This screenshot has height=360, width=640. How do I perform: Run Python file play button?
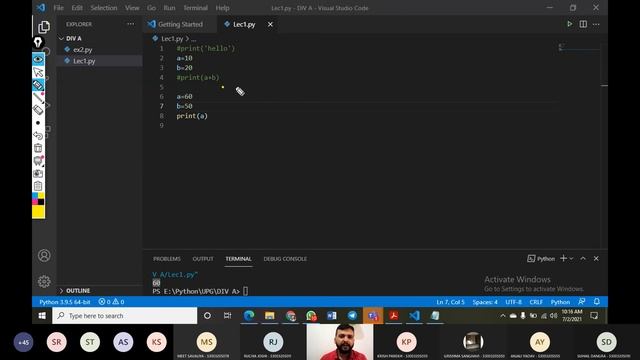point(569,24)
